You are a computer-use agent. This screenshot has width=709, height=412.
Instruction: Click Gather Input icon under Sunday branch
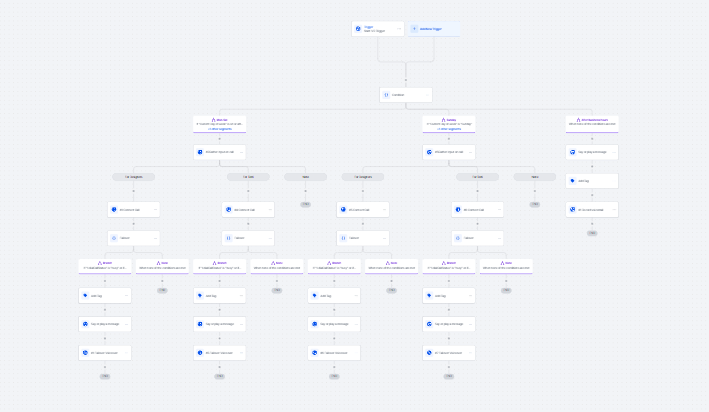click(429, 152)
